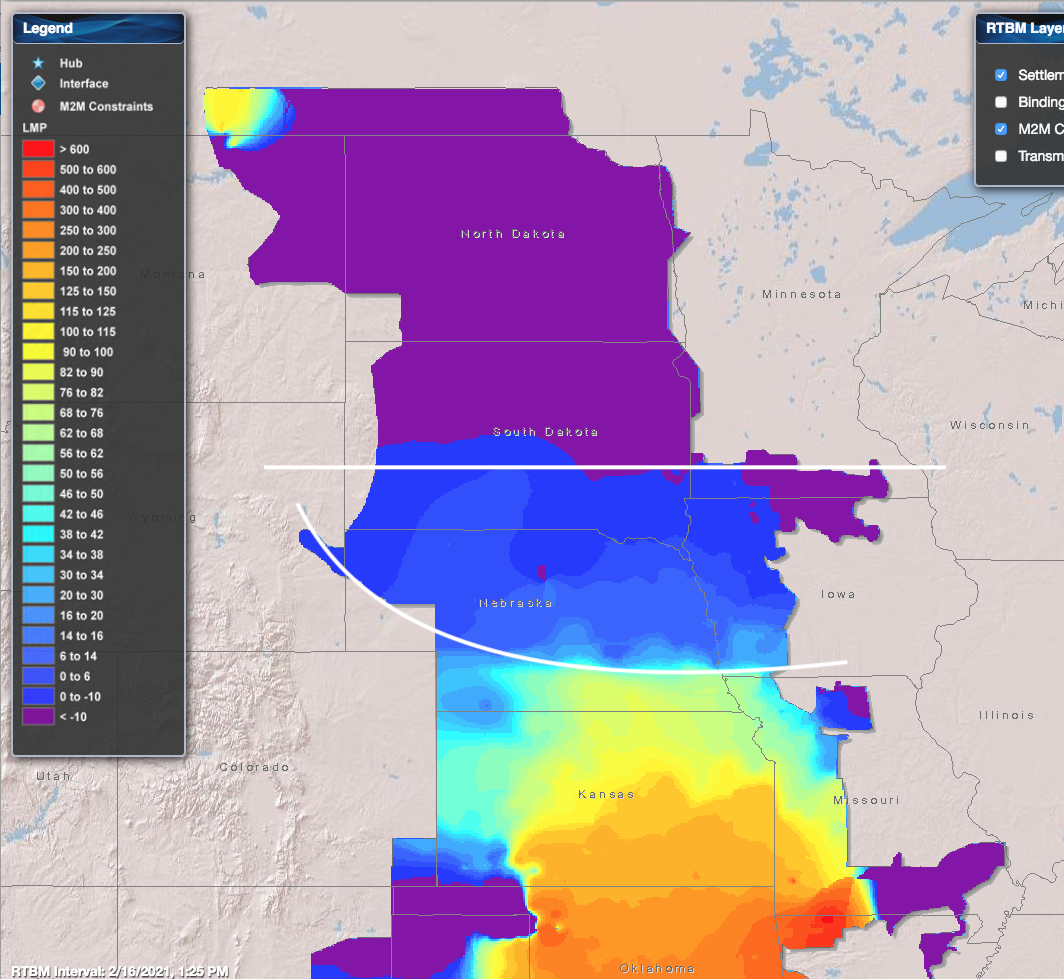1064x979 pixels.
Task: Click the Utah map label
Action: pos(54,776)
